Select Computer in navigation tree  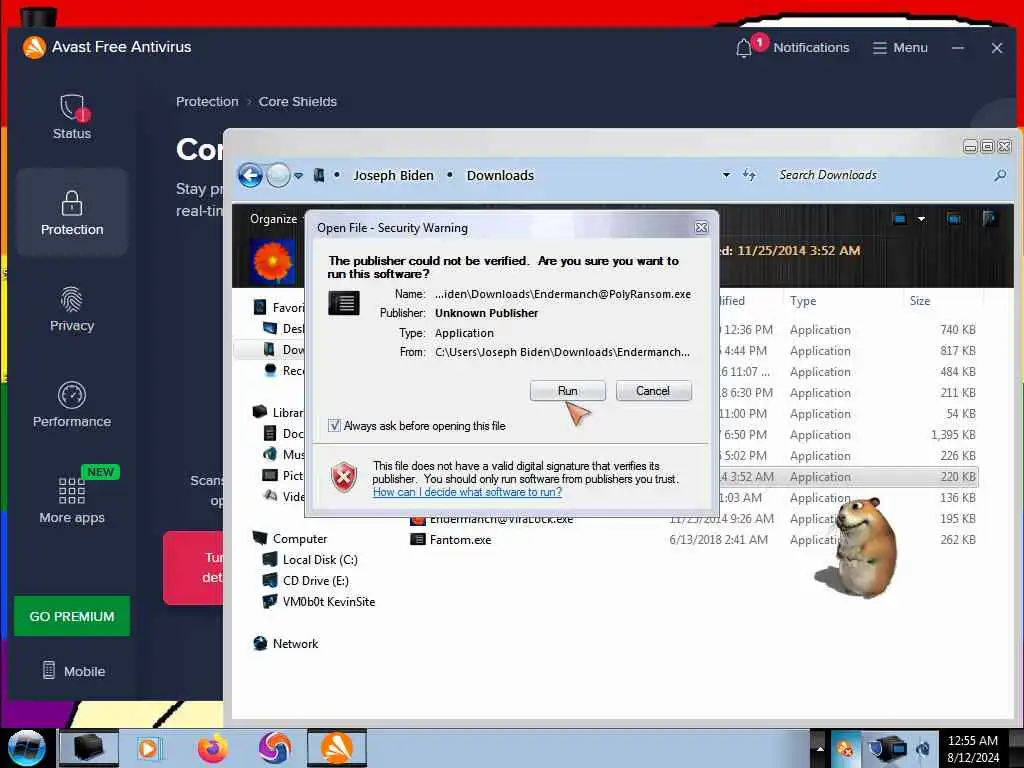point(300,539)
